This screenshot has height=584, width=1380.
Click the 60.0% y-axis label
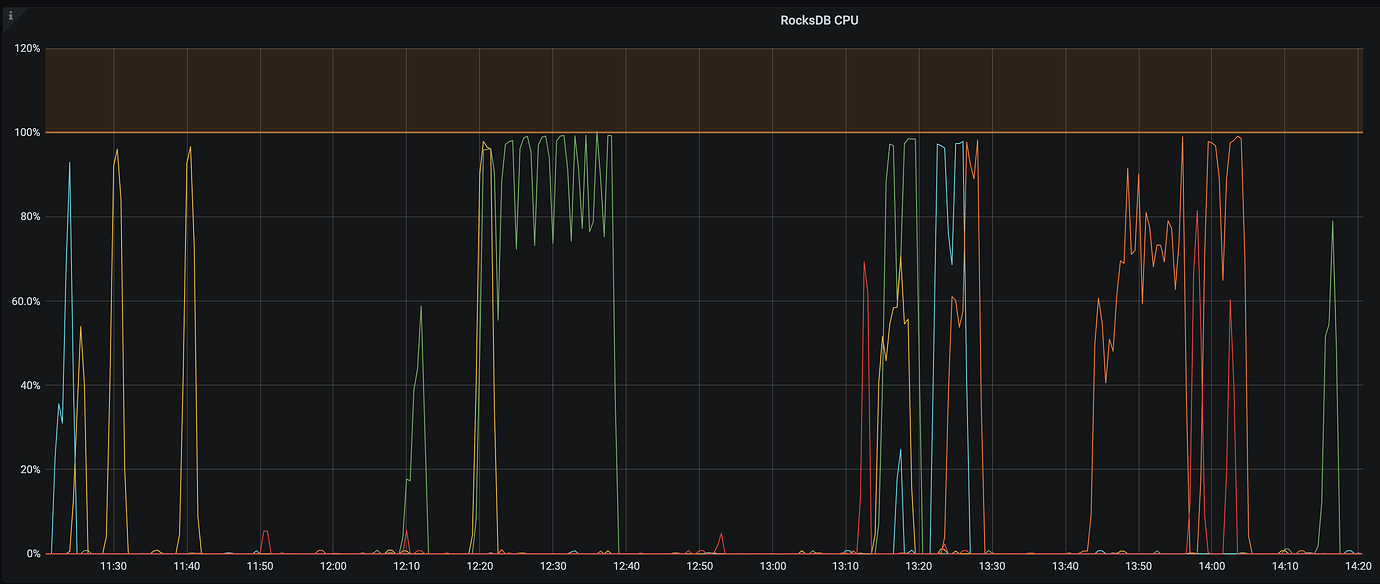(25, 301)
